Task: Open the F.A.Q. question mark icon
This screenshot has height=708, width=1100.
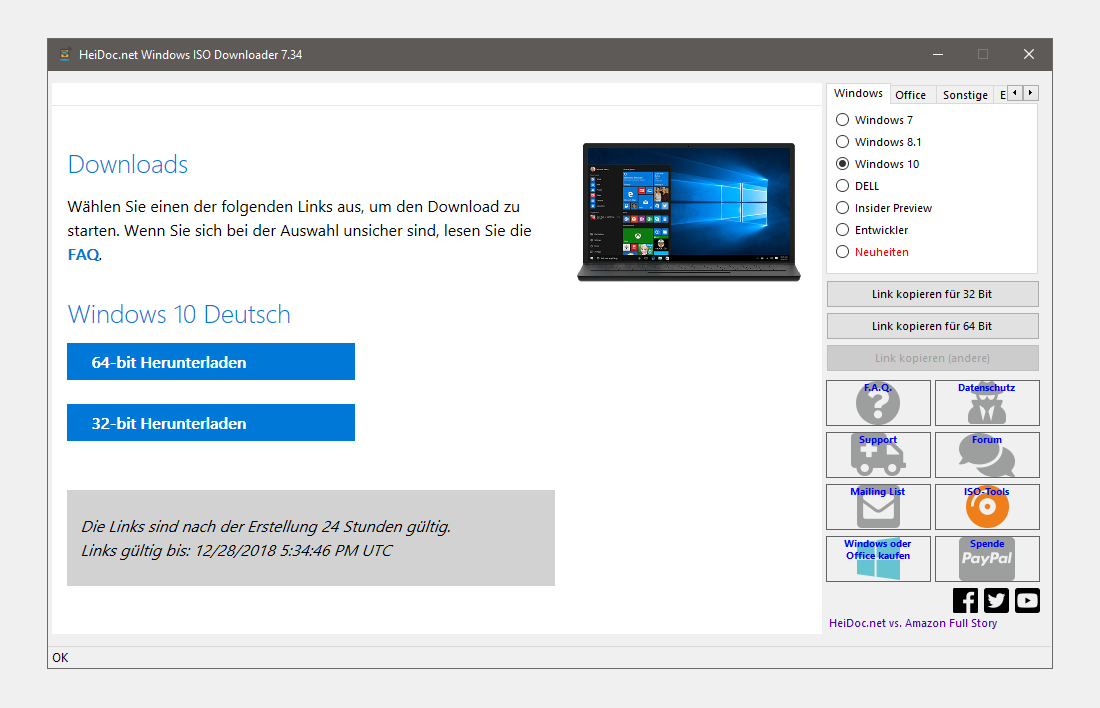Action: [878, 403]
